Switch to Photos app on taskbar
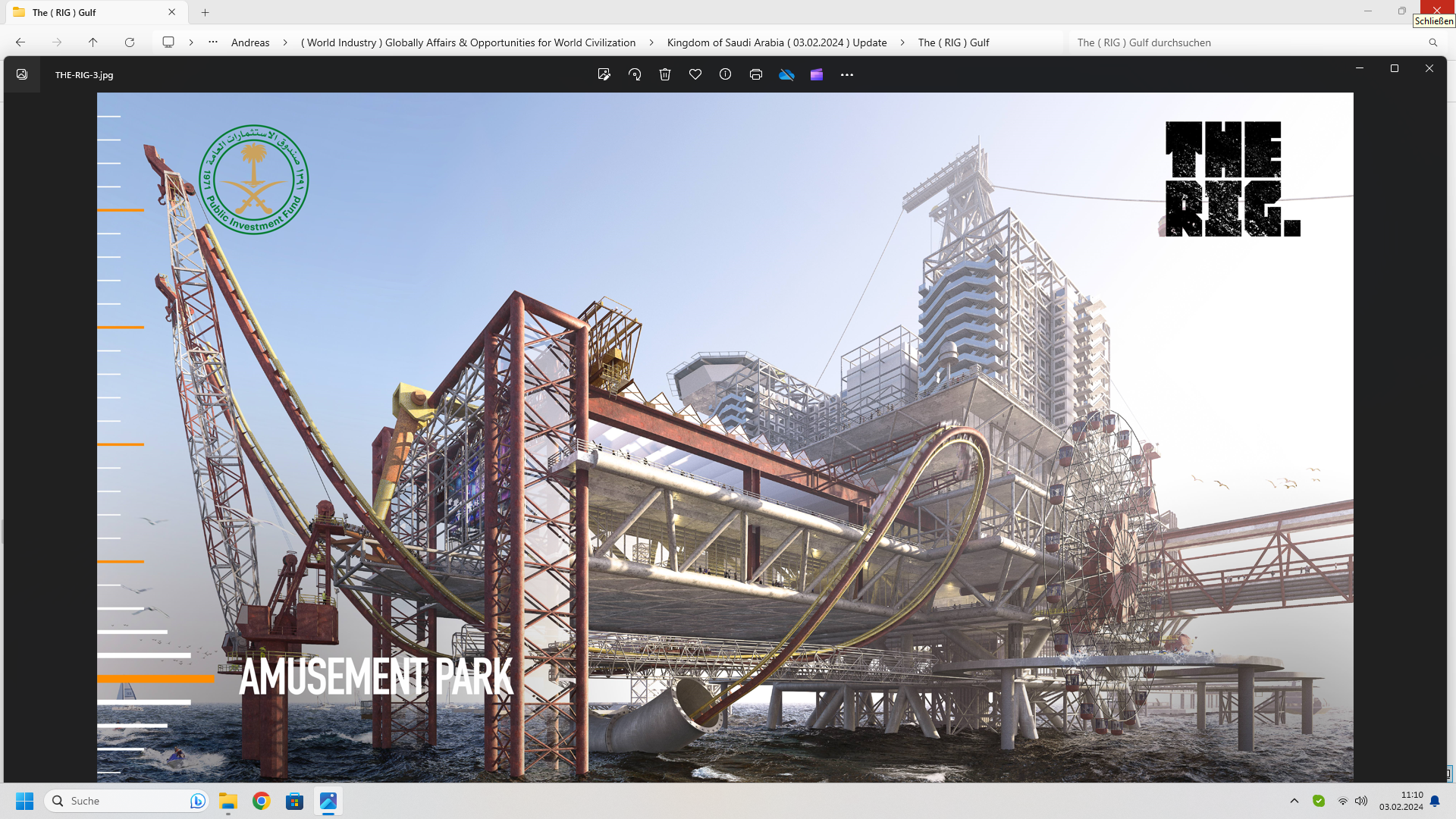The height and width of the screenshot is (819, 1456). [328, 801]
